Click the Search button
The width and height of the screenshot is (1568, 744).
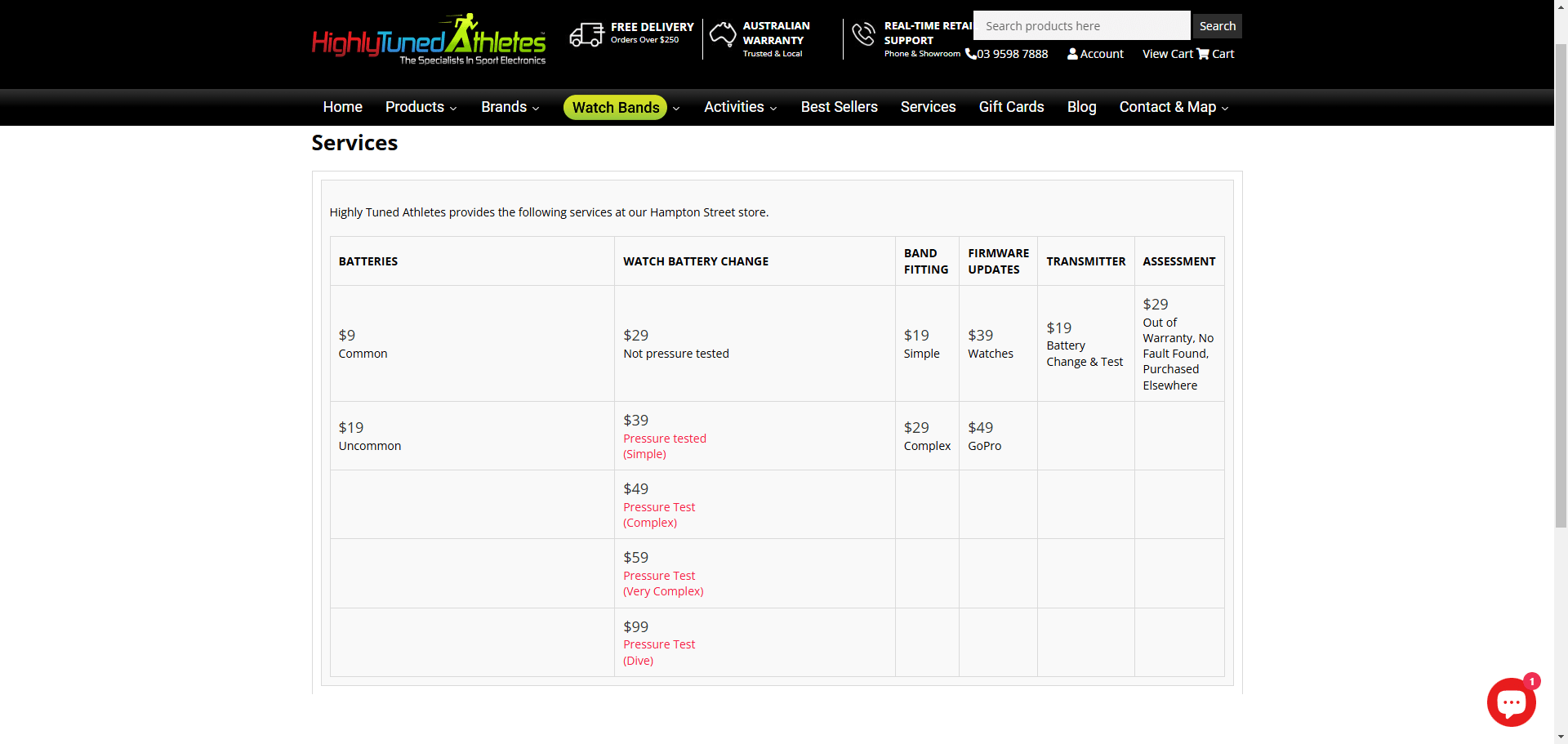coord(1217,25)
